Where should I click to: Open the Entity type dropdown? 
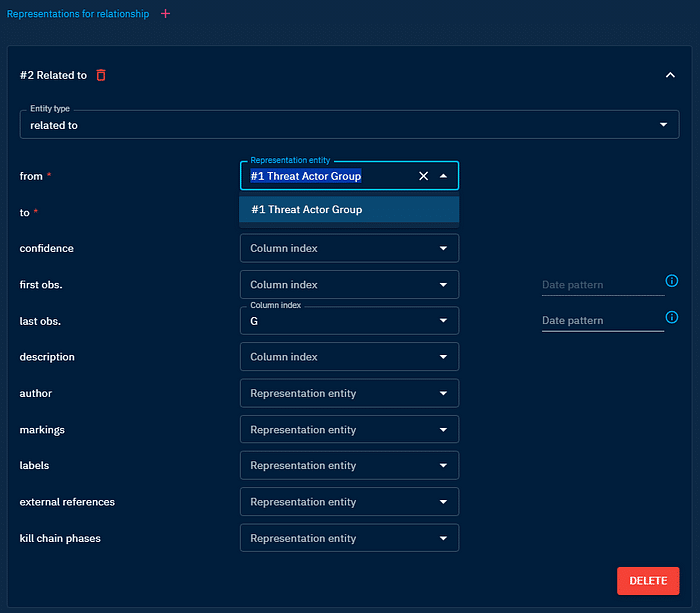(x=349, y=125)
